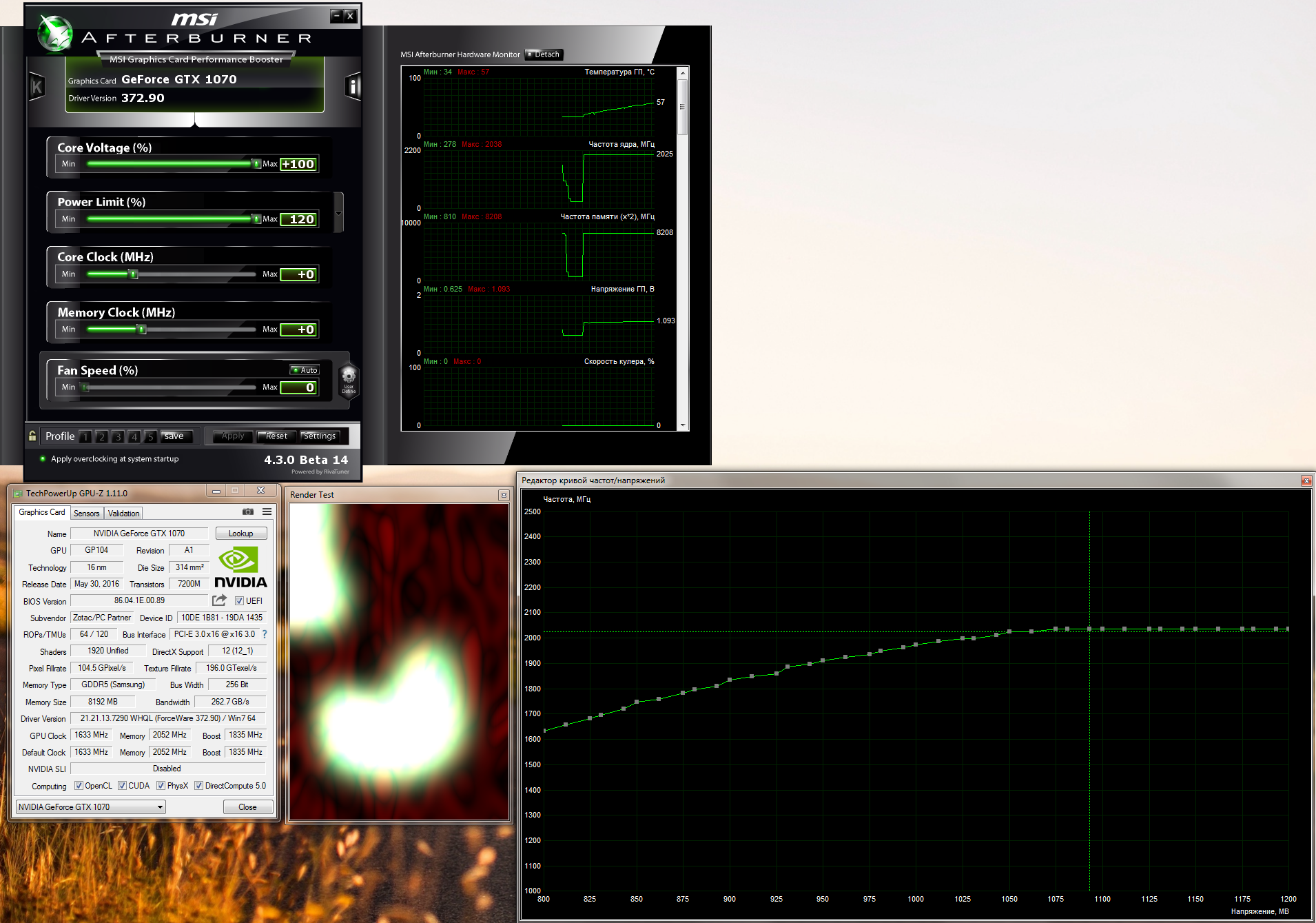Click the Apply button in Afterburner

pyautogui.click(x=233, y=436)
